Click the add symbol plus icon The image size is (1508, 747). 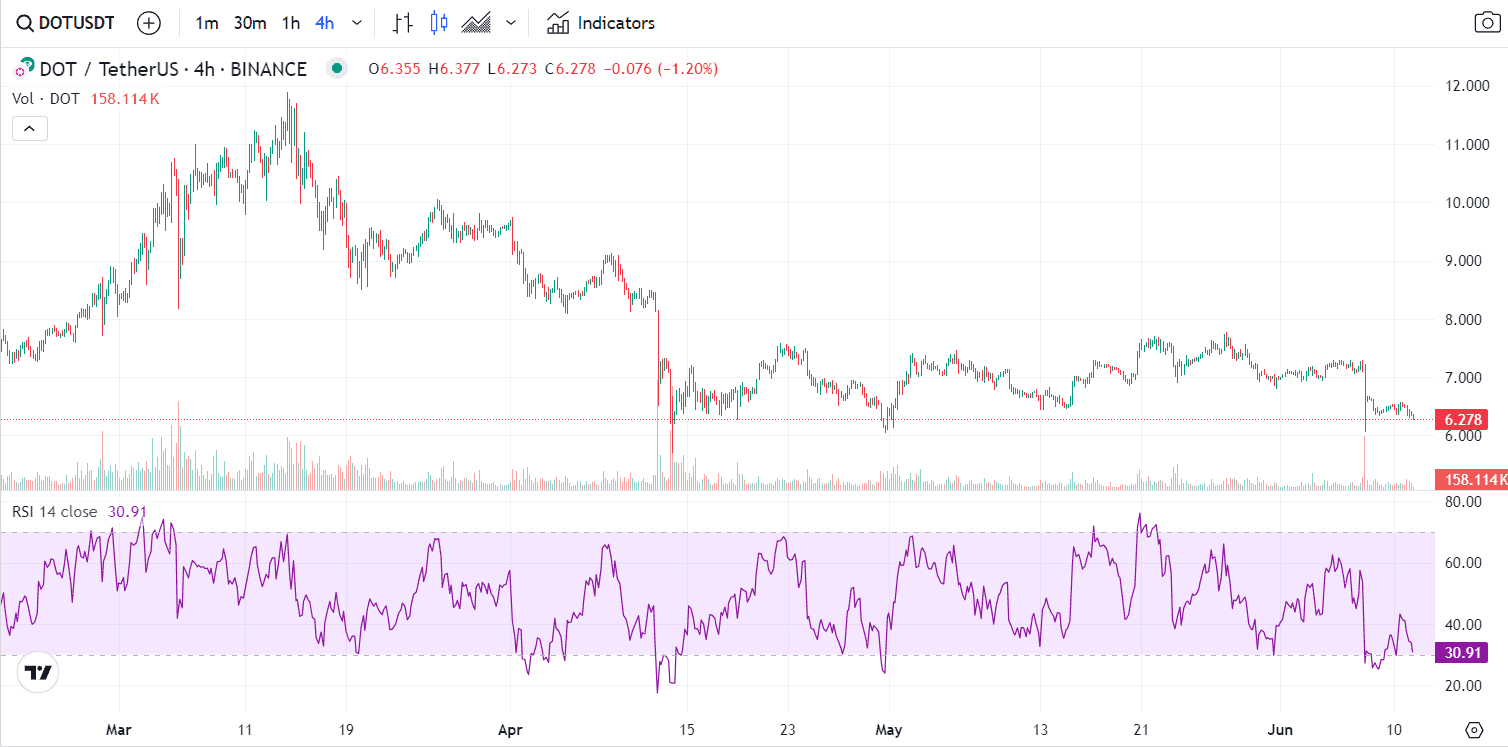149,23
